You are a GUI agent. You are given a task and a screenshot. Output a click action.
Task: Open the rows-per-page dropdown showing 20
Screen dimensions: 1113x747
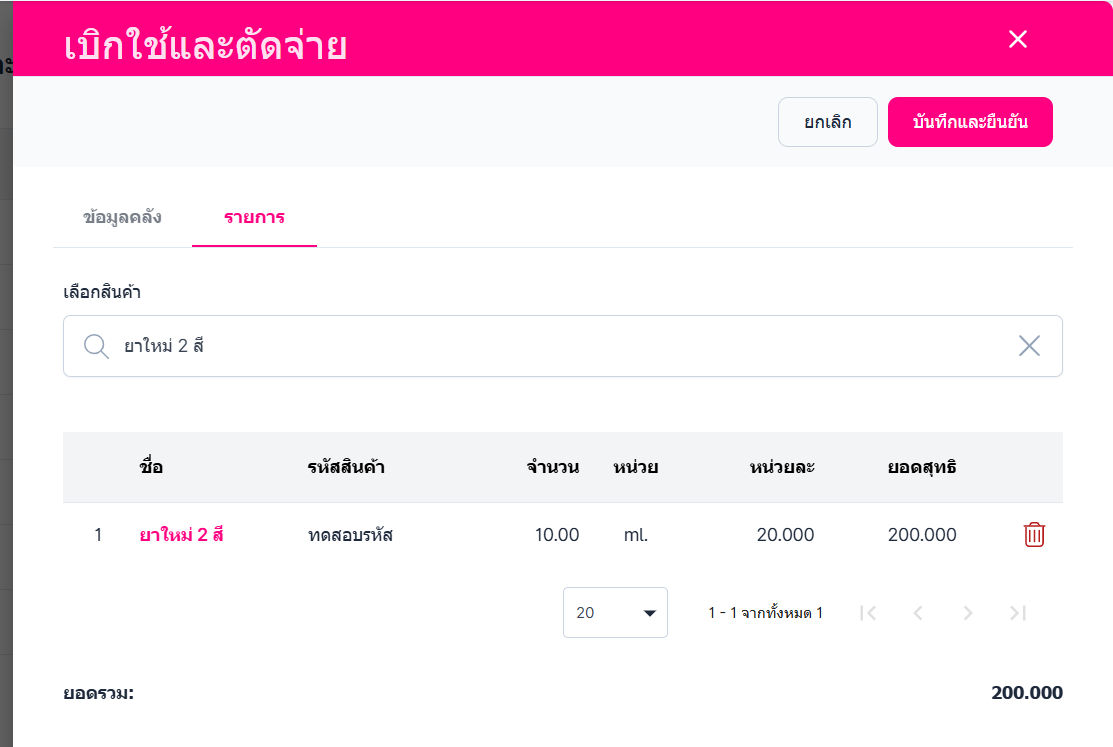pos(615,612)
